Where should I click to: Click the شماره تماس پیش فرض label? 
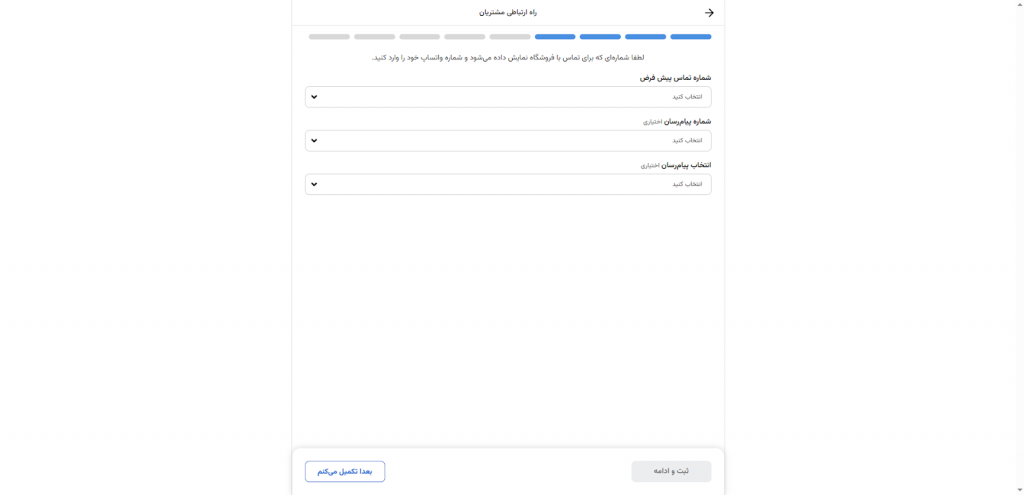point(675,77)
